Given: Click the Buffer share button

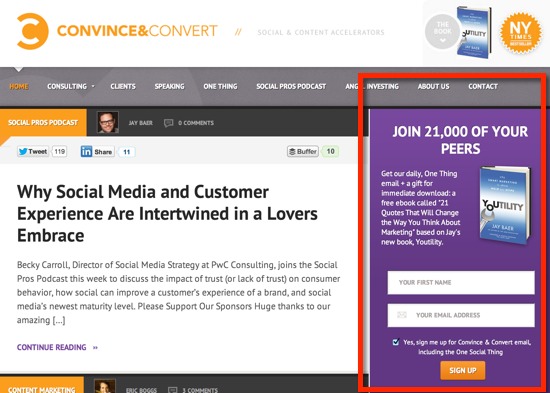Looking at the screenshot, I should (303, 152).
